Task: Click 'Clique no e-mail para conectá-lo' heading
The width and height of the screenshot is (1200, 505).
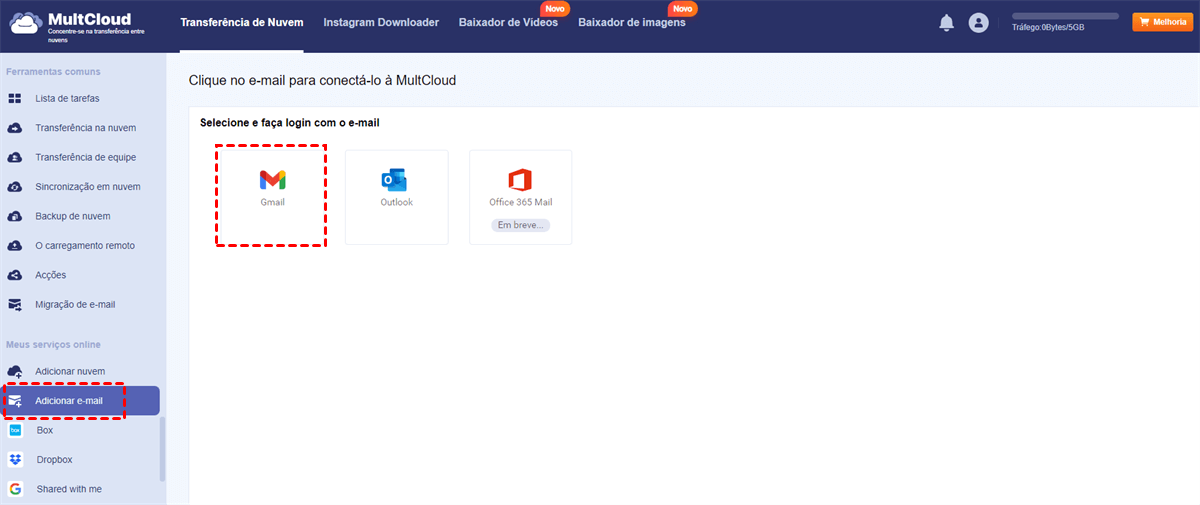Action: point(322,80)
